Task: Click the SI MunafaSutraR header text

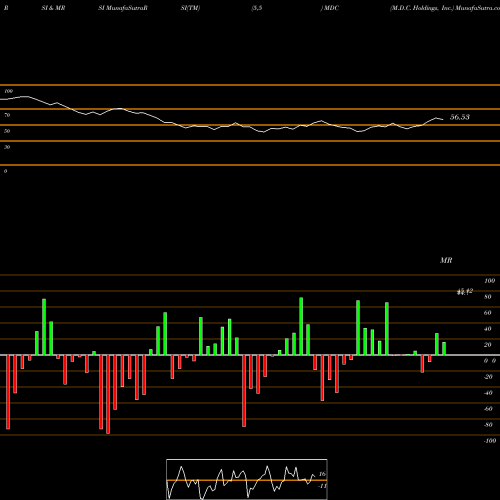Action: tap(123, 8)
